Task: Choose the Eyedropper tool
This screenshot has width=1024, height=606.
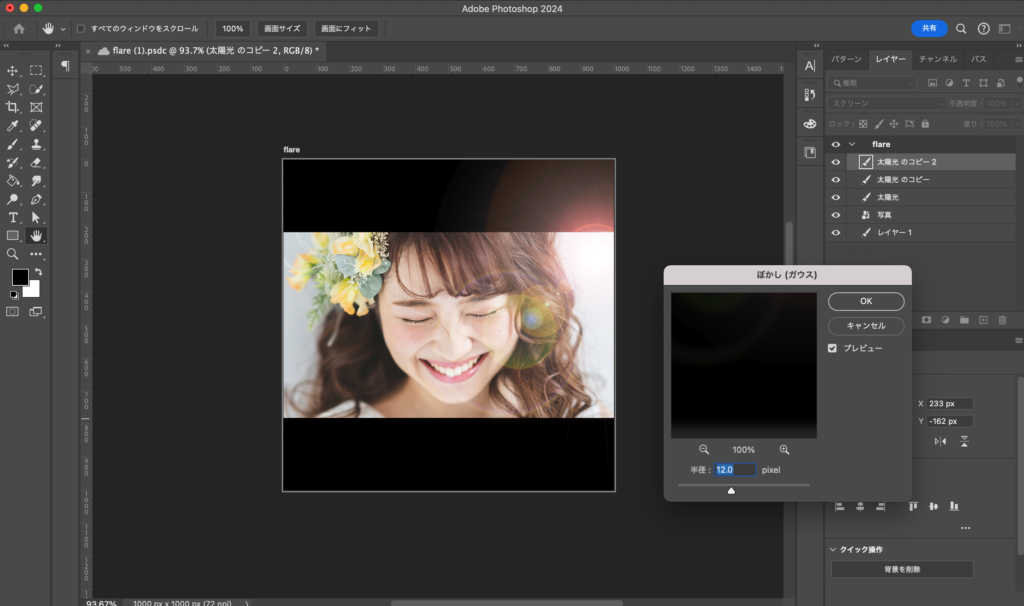Action: tap(13, 126)
